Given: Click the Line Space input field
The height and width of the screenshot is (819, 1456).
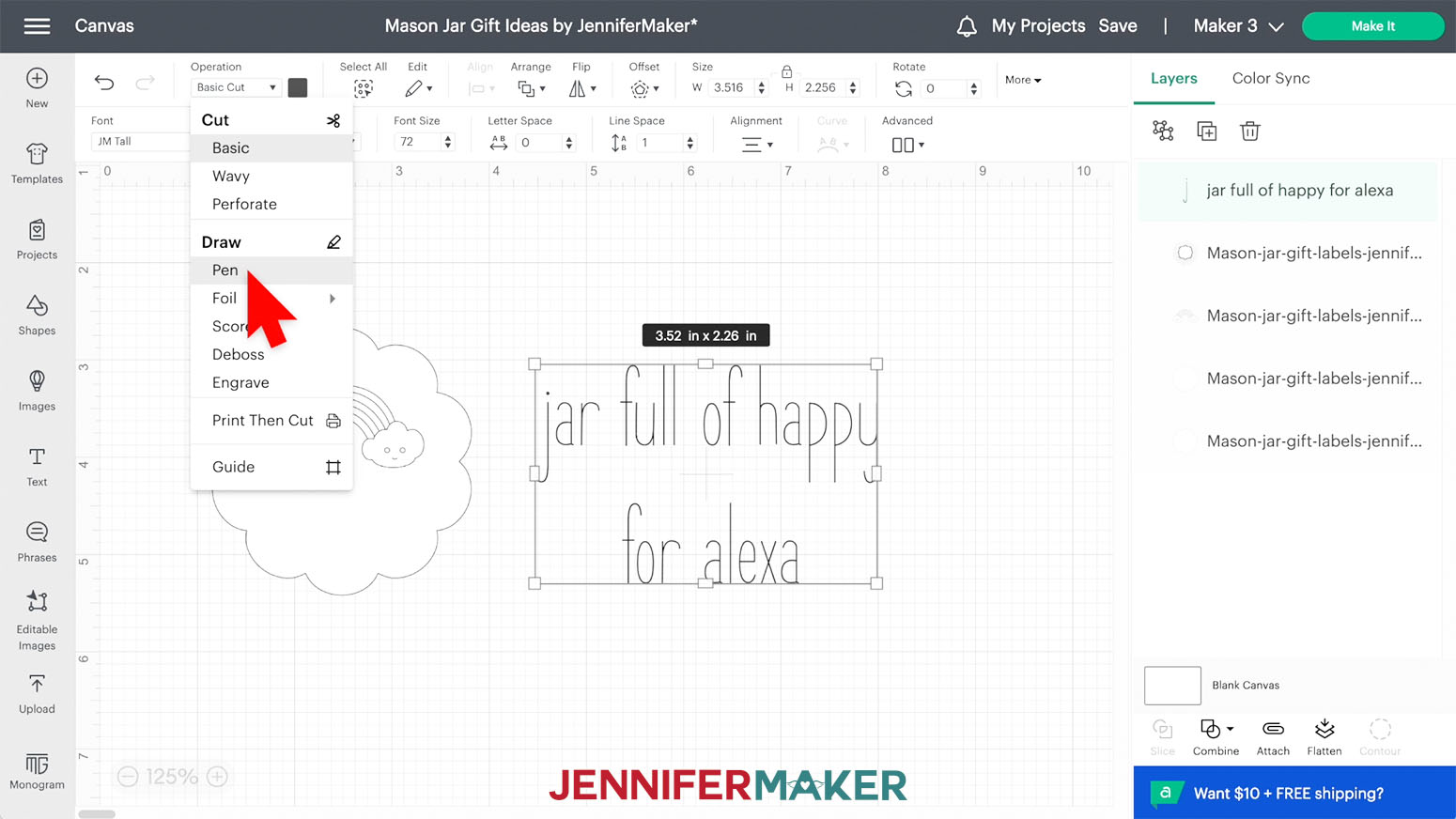Looking at the screenshot, I should (x=659, y=143).
